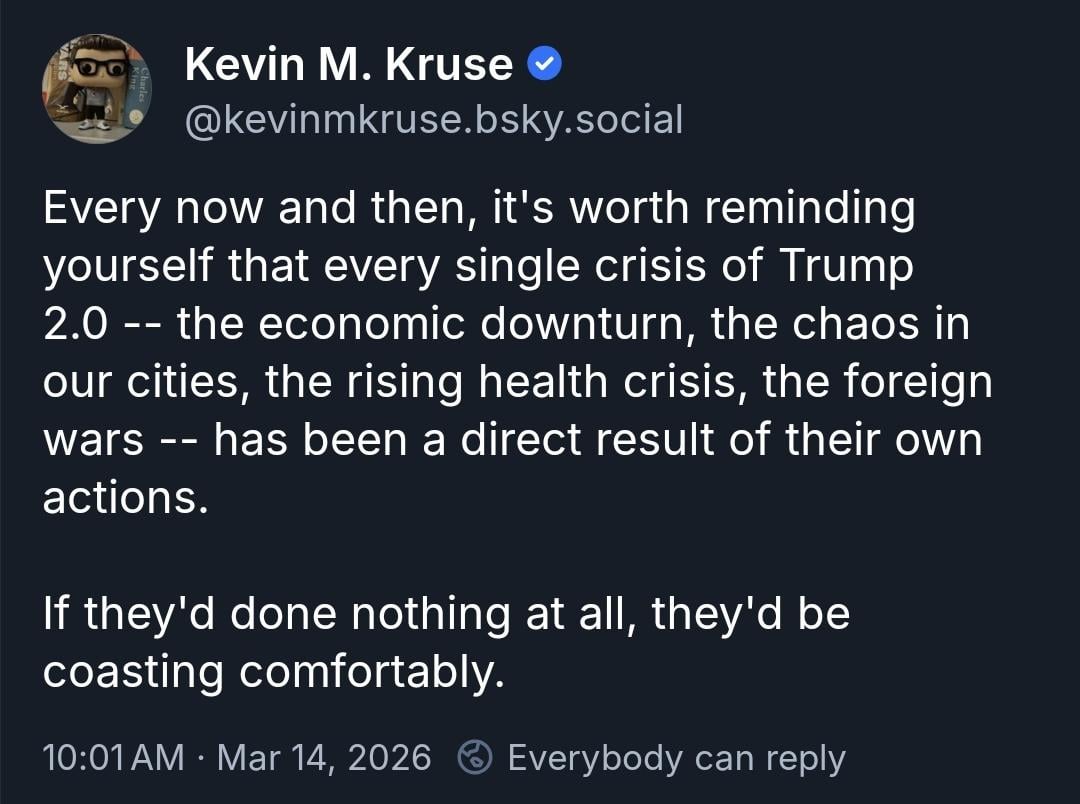Viewport: 1080px width, 804px height.
Task: Click the word "Trump" in the post
Action: 846,267
